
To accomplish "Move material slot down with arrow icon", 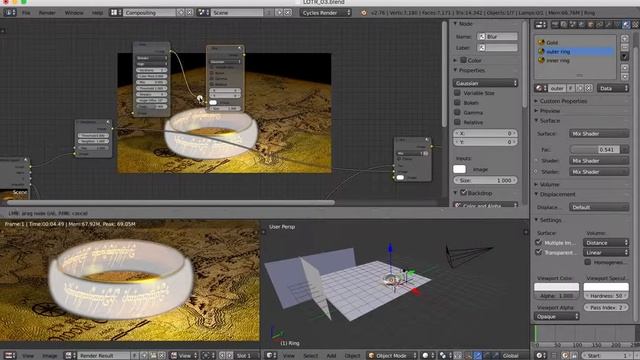I will [624, 76].
